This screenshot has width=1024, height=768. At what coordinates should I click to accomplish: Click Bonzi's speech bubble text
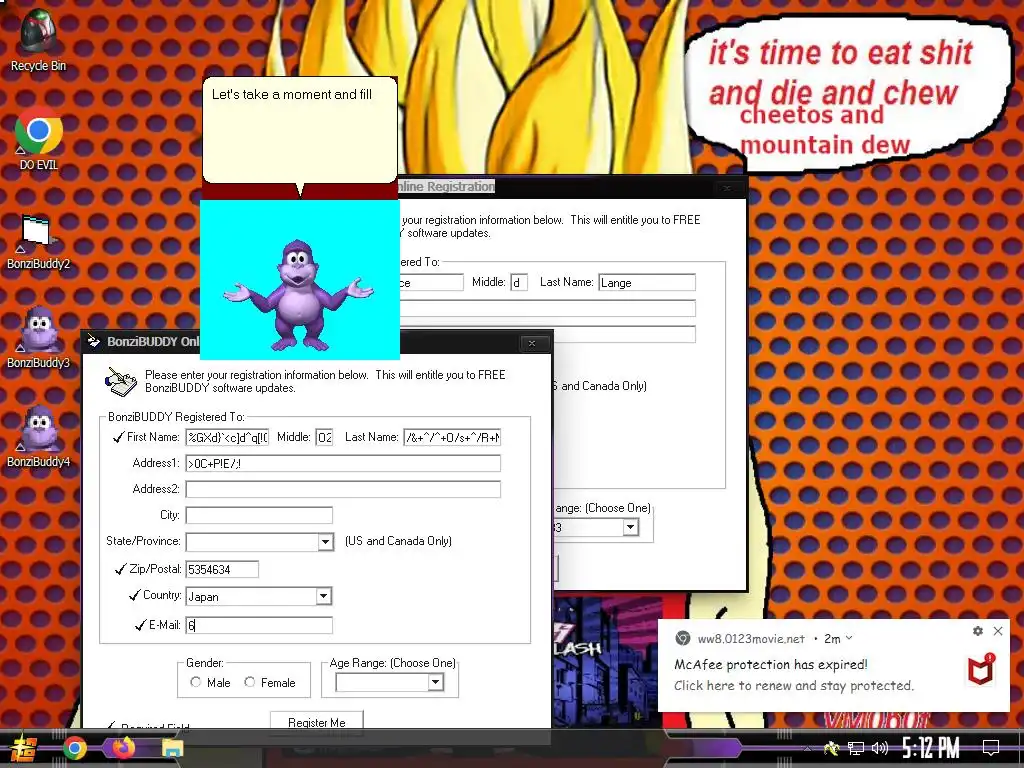coord(291,94)
